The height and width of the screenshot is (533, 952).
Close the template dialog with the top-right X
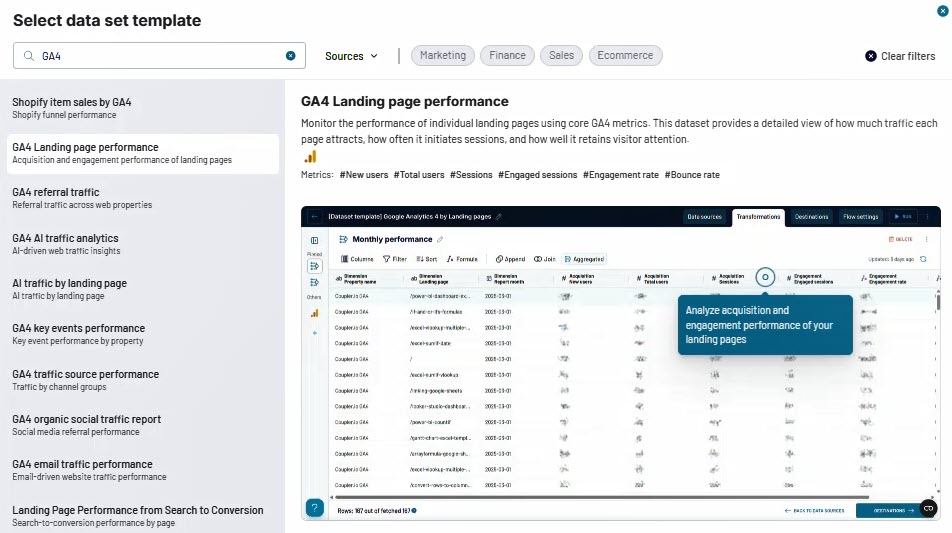pyautogui.click(x=942, y=11)
